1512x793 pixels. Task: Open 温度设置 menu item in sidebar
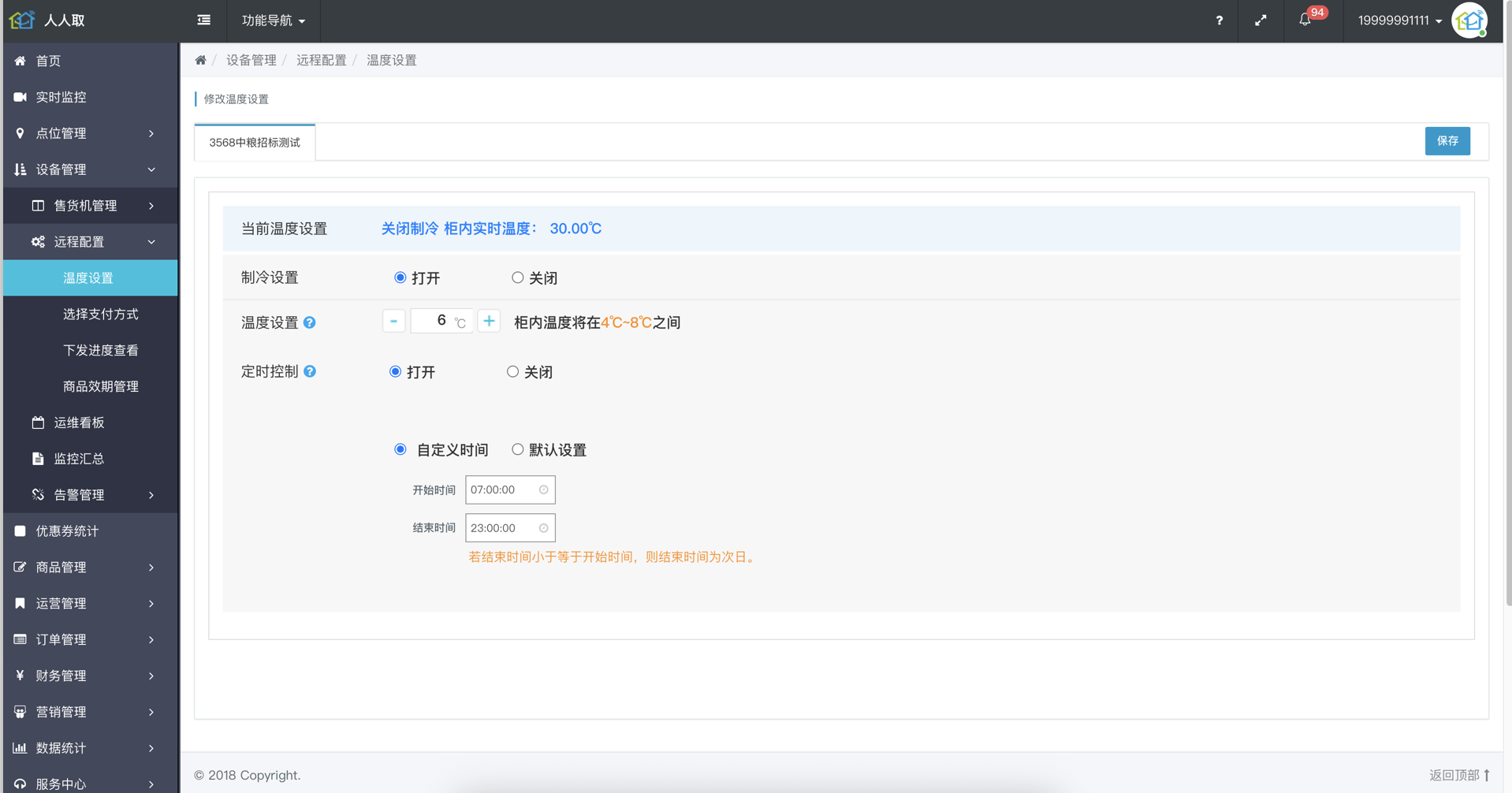[91, 277]
